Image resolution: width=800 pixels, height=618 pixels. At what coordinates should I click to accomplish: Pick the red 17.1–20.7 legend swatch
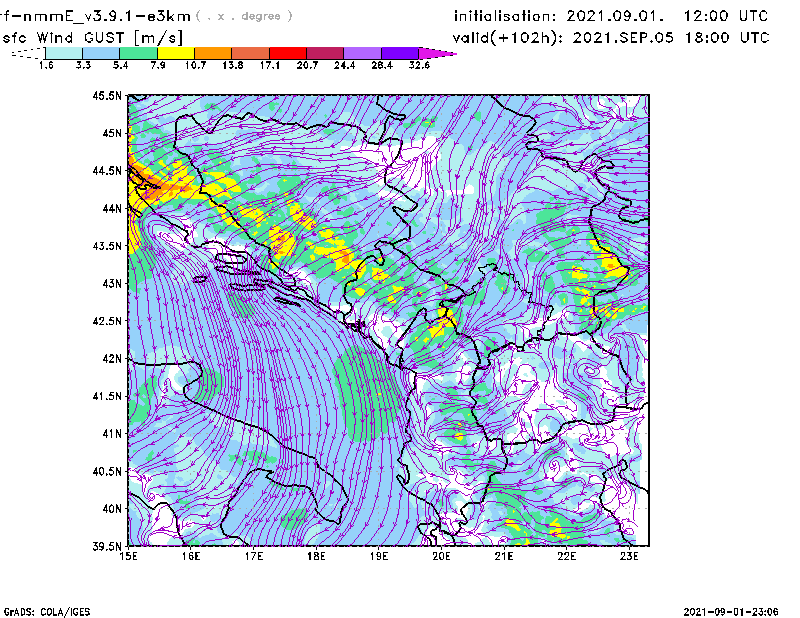288,53
